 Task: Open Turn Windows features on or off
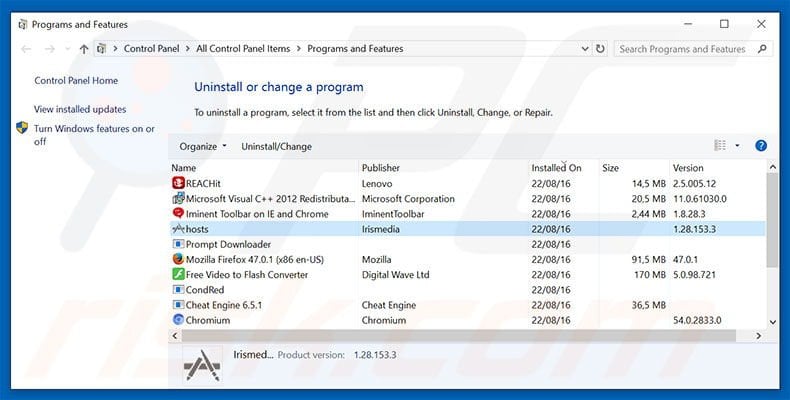tap(94, 135)
